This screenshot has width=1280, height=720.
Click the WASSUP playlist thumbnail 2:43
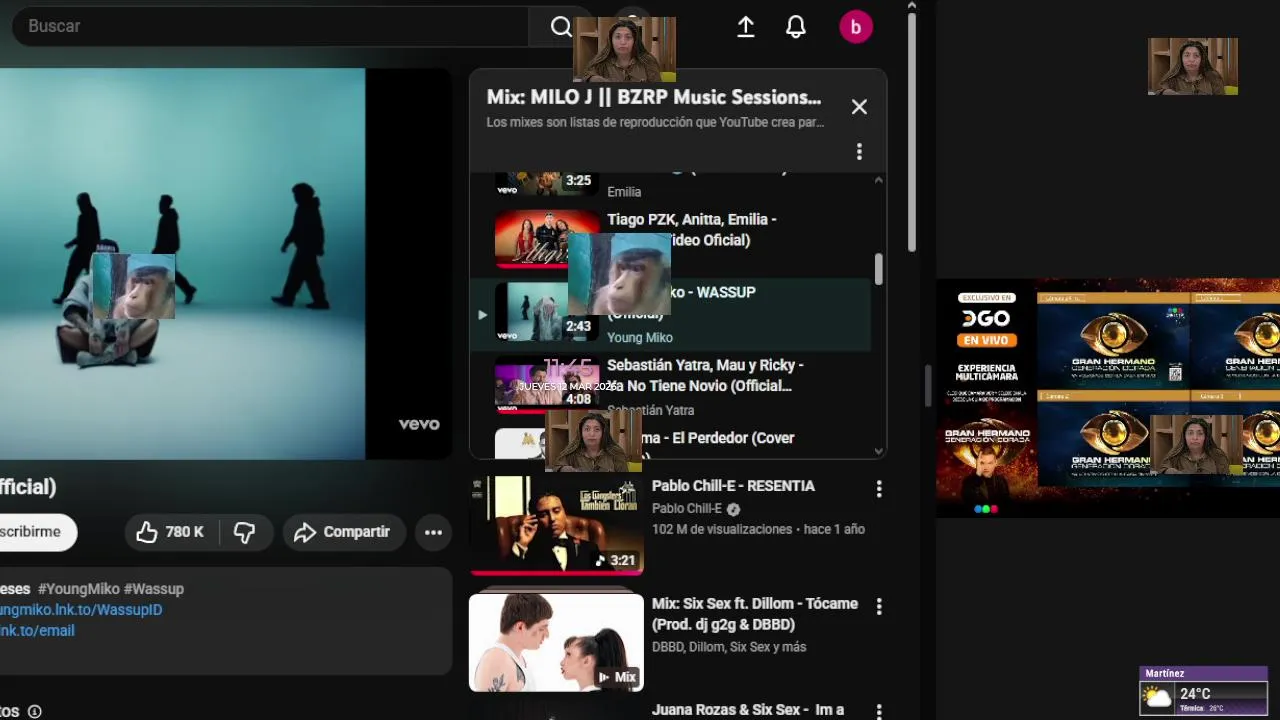545,312
